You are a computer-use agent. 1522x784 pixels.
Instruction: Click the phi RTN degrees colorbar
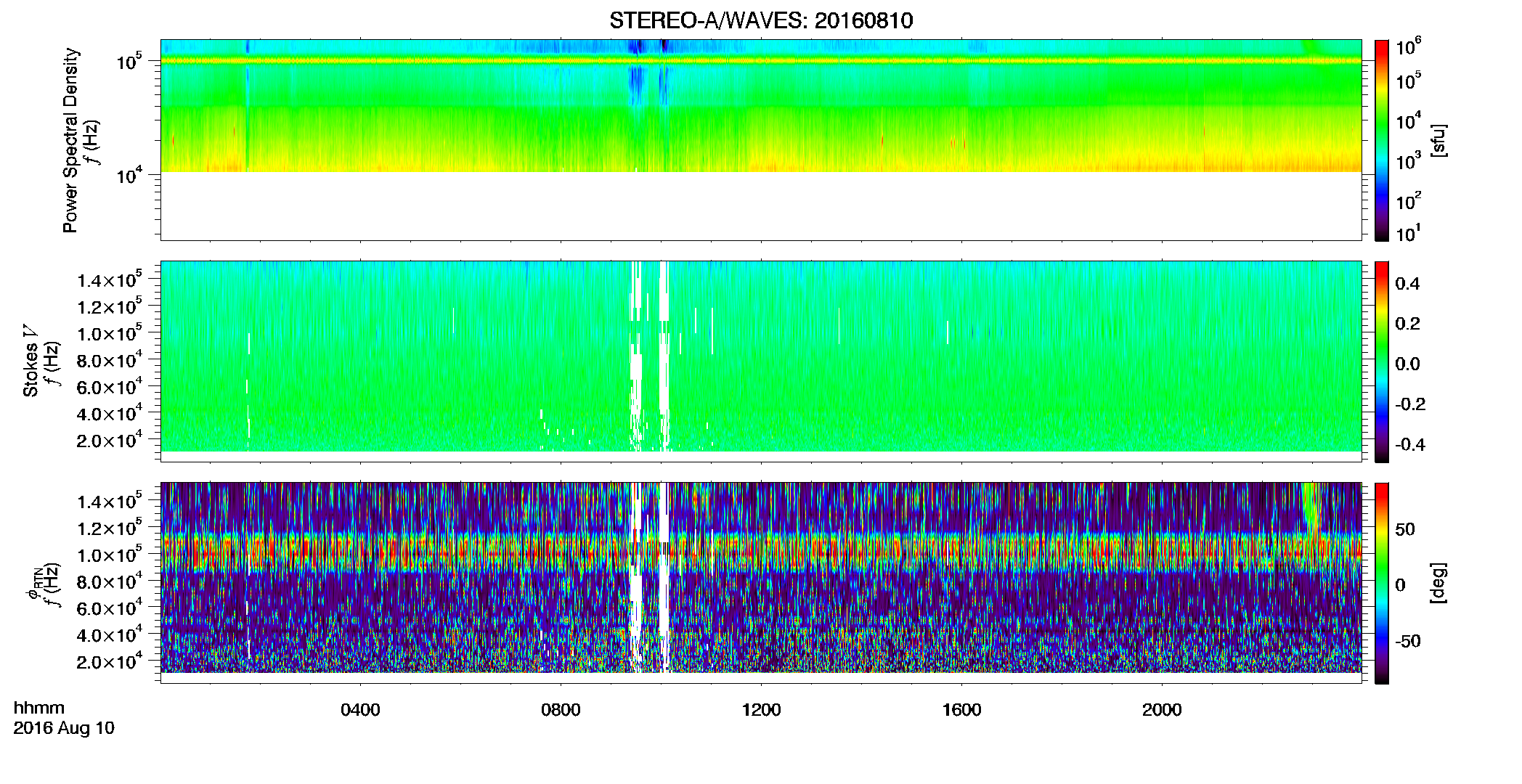pyautogui.click(x=1382, y=583)
